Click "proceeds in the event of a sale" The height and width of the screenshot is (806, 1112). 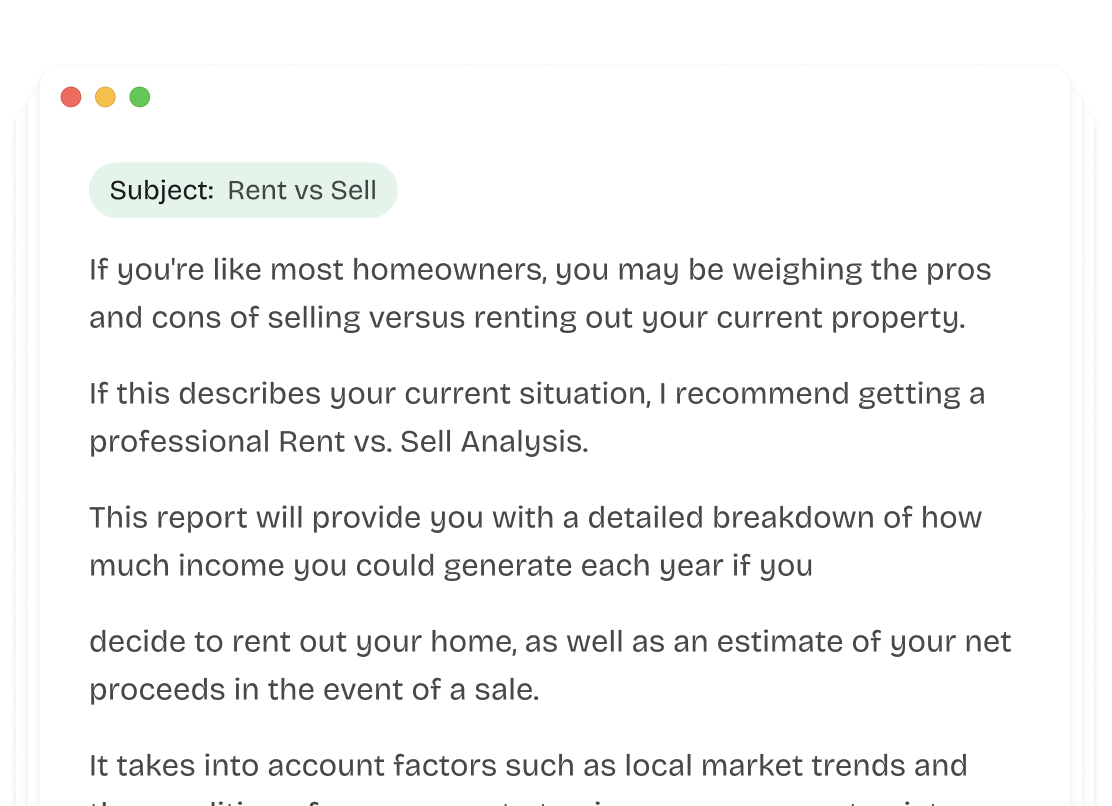[314, 690]
